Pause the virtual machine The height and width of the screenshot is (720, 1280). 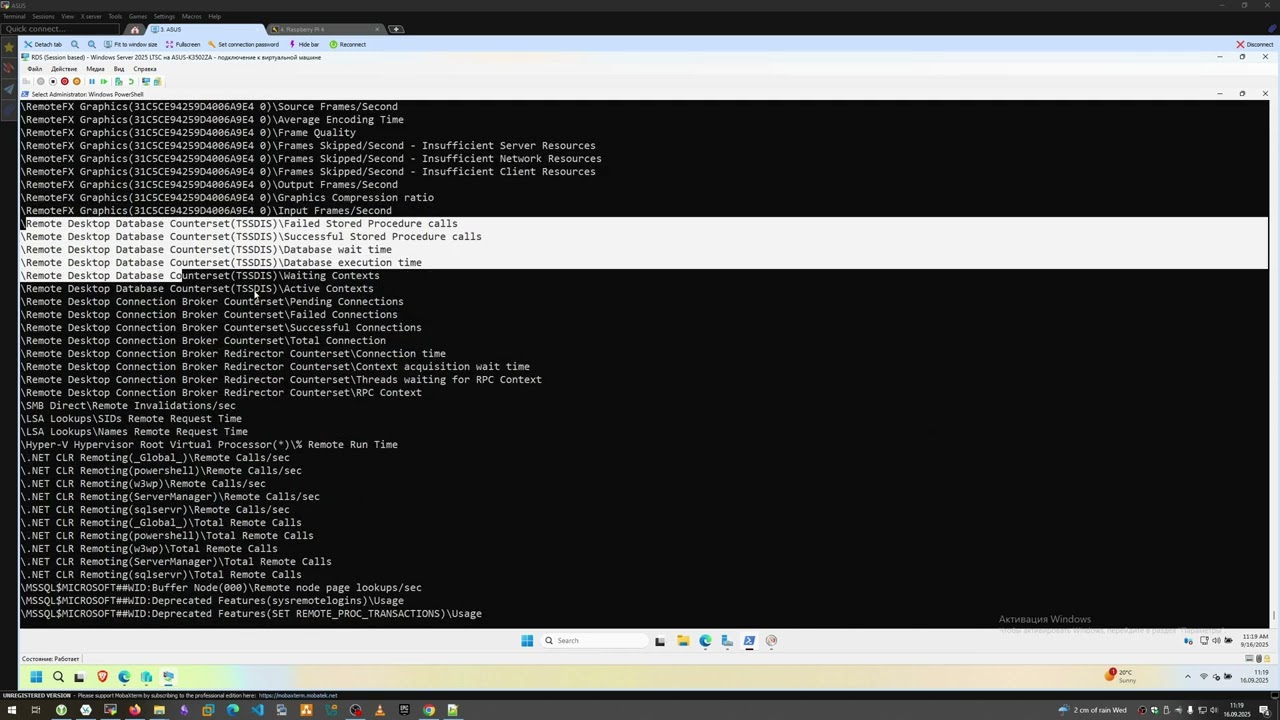point(91,81)
